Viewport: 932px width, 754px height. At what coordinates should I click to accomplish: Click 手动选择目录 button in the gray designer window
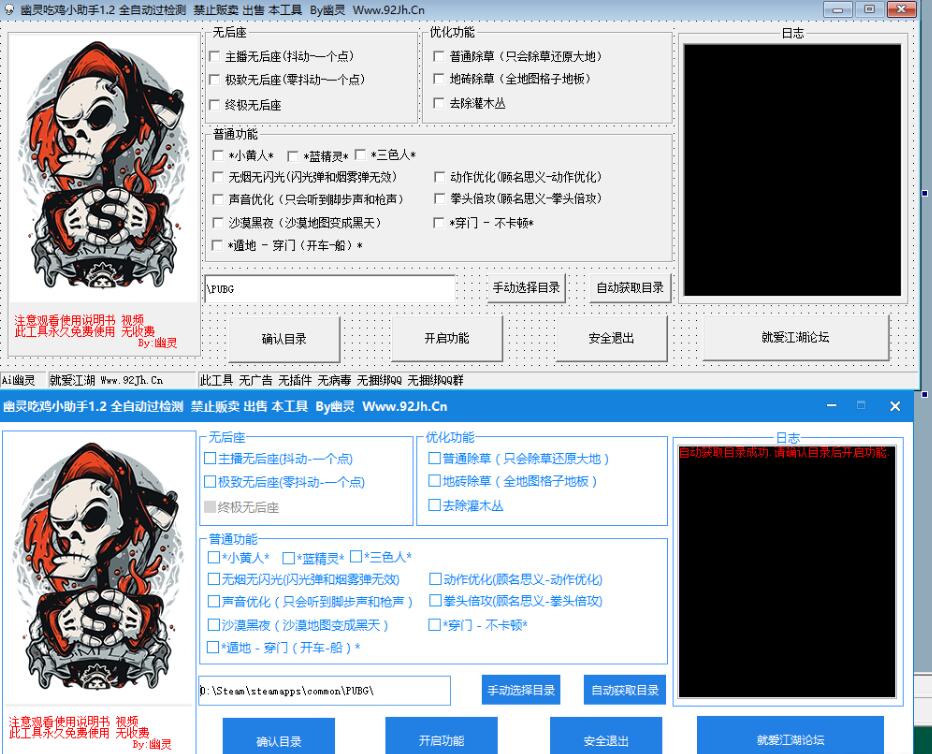tap(526, 288)
